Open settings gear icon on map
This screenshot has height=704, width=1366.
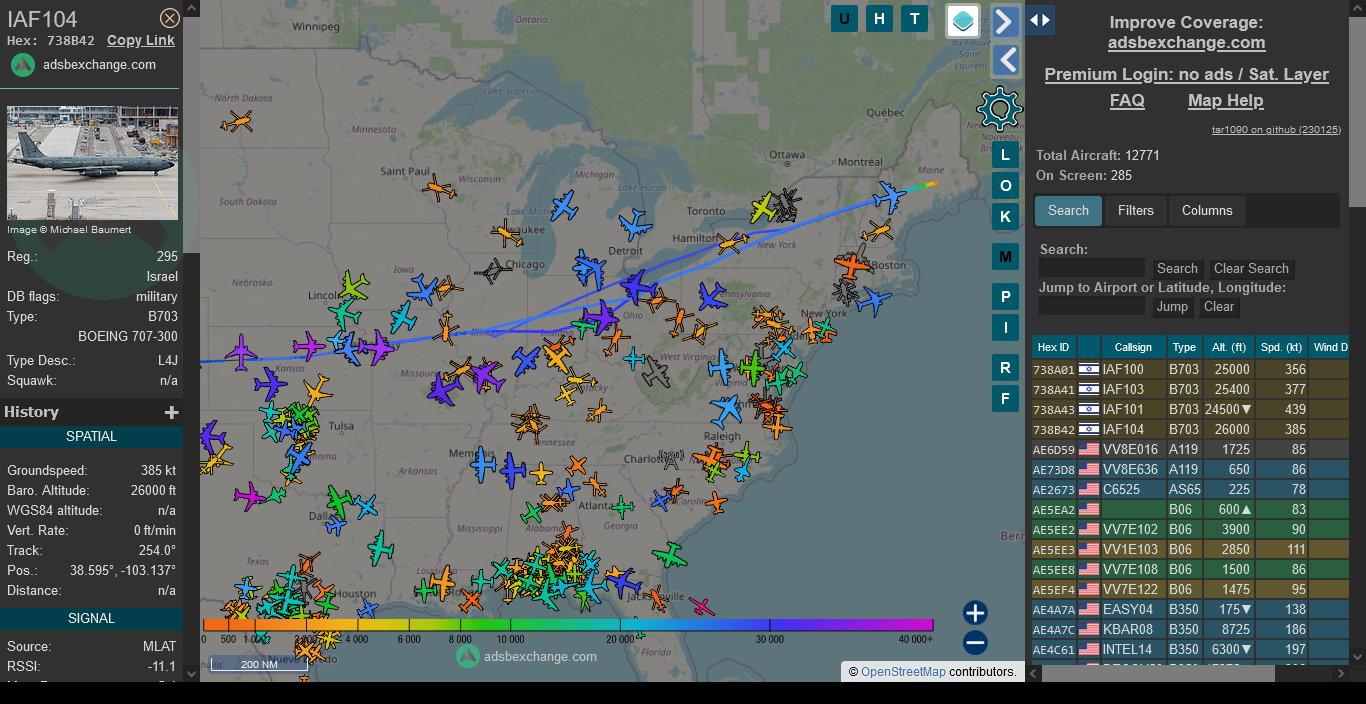1000,108
